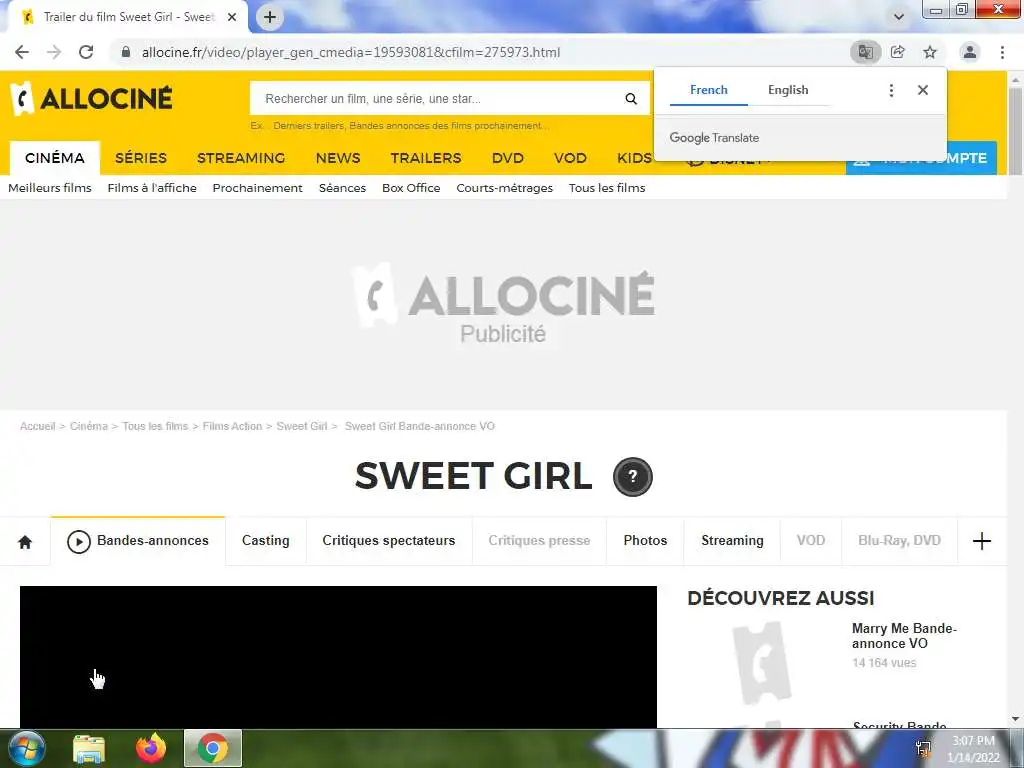
Task: Select the Photos tab
Action: [x=645, y=541]
